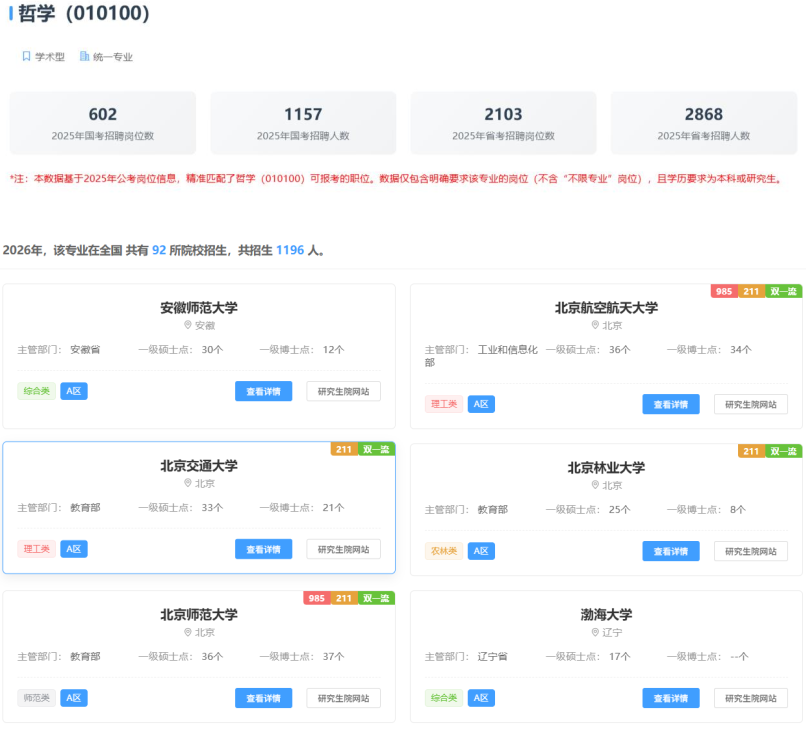Click the location pin under 北京交通大学
The image size is (806, 734).
click(x=188, y=483)
